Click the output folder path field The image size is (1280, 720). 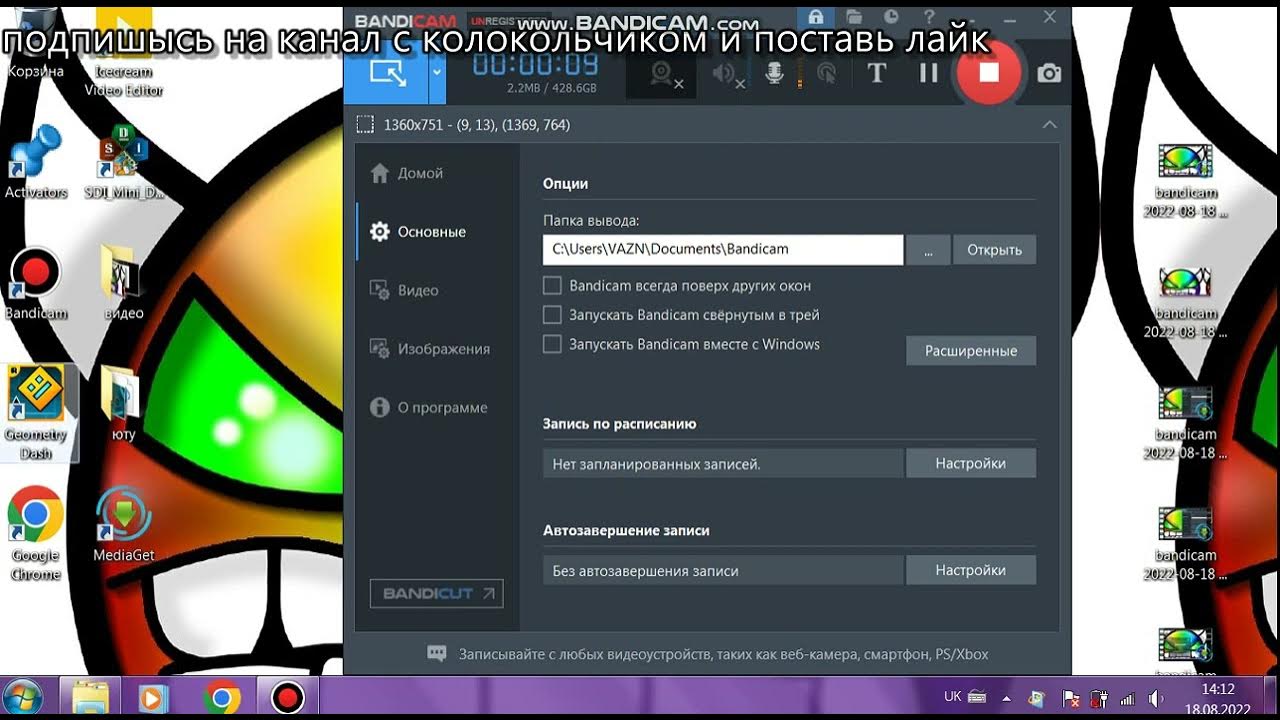pos(723,249)
